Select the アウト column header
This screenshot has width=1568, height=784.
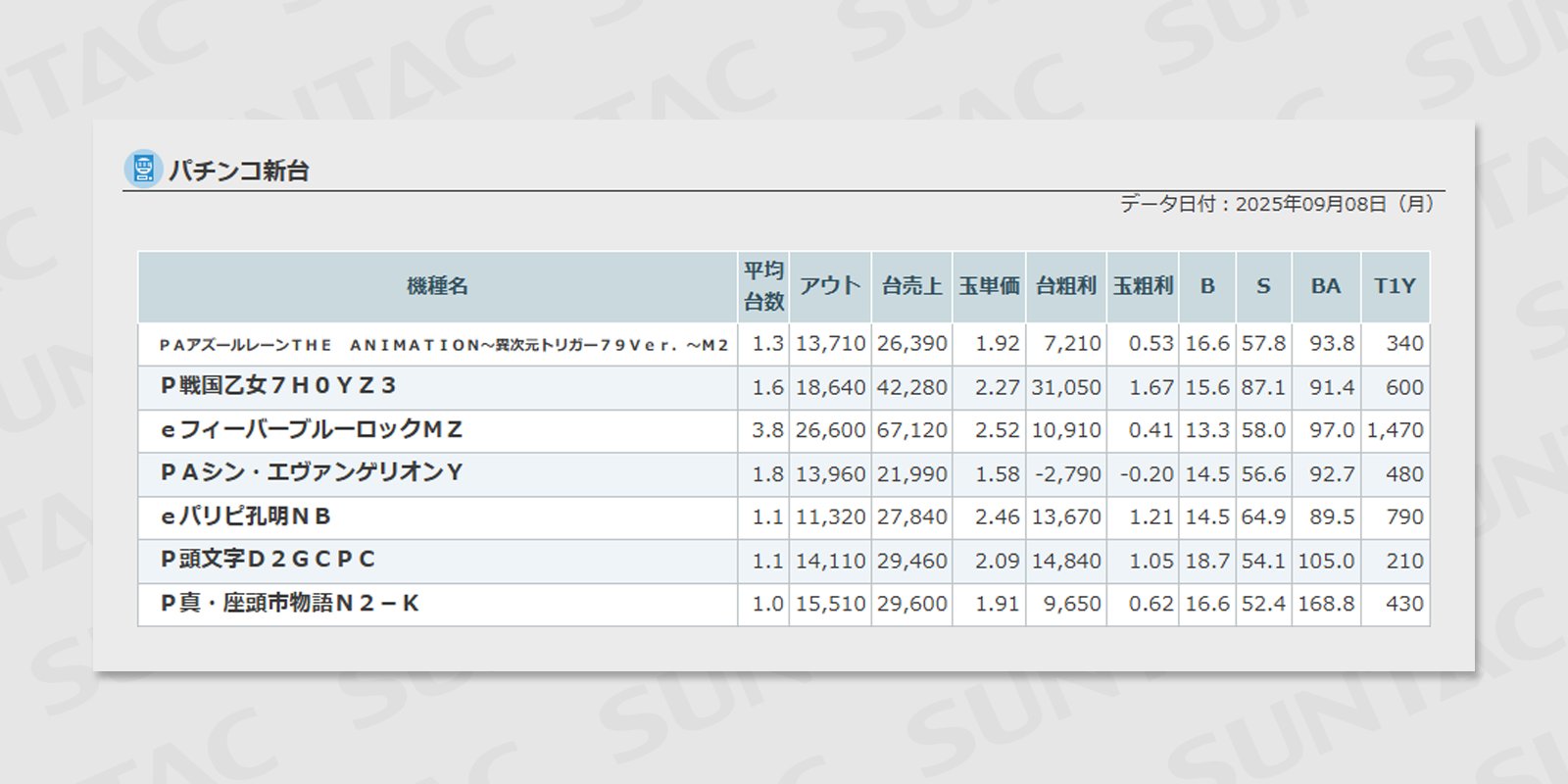[830, 286]
